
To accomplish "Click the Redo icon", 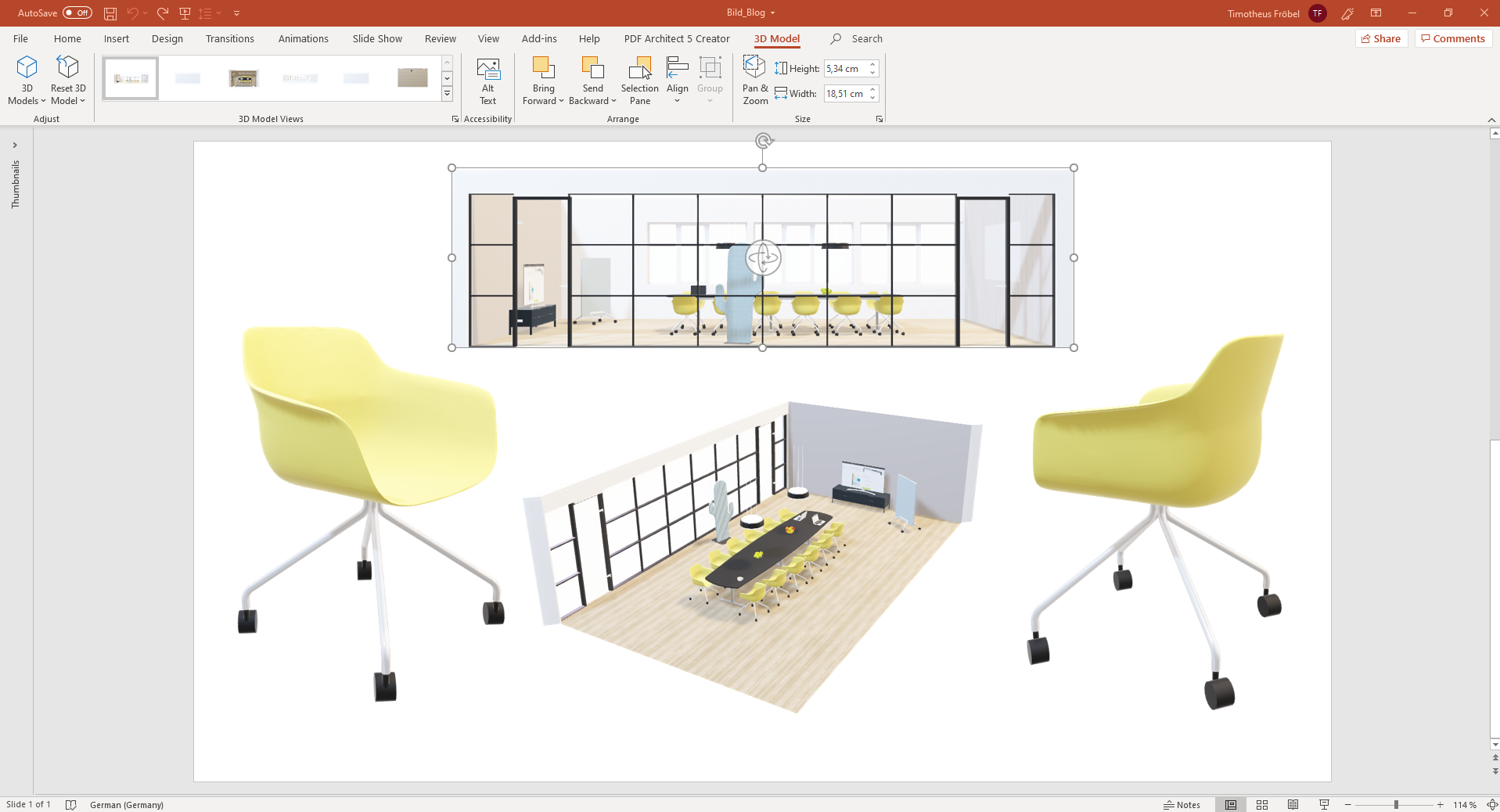I will [x=163, y=13].
